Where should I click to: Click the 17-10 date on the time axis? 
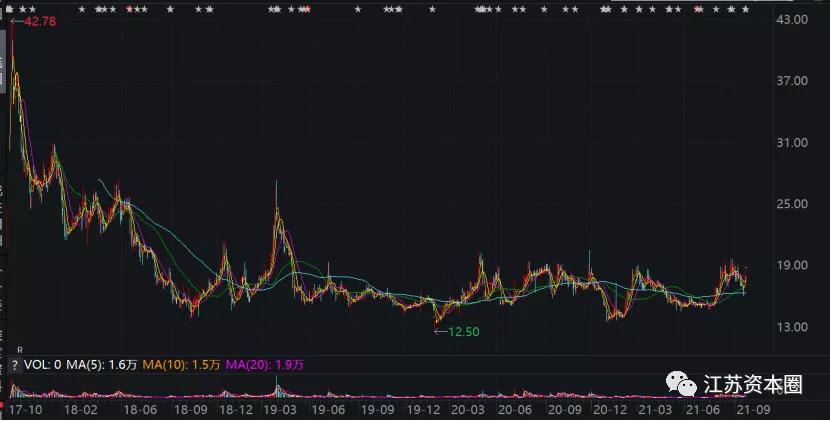25,410
